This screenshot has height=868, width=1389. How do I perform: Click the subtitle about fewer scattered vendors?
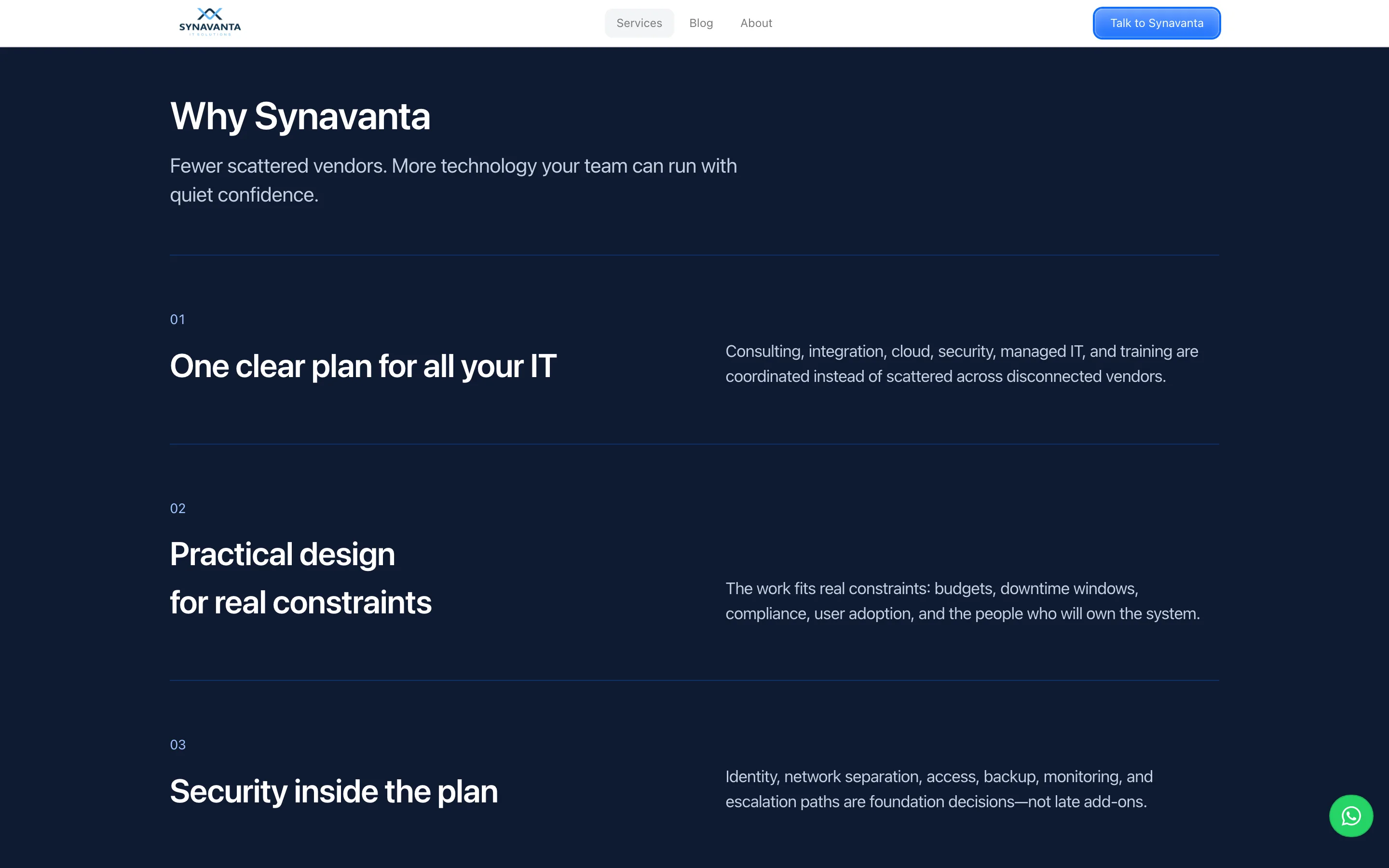point(453,180)
